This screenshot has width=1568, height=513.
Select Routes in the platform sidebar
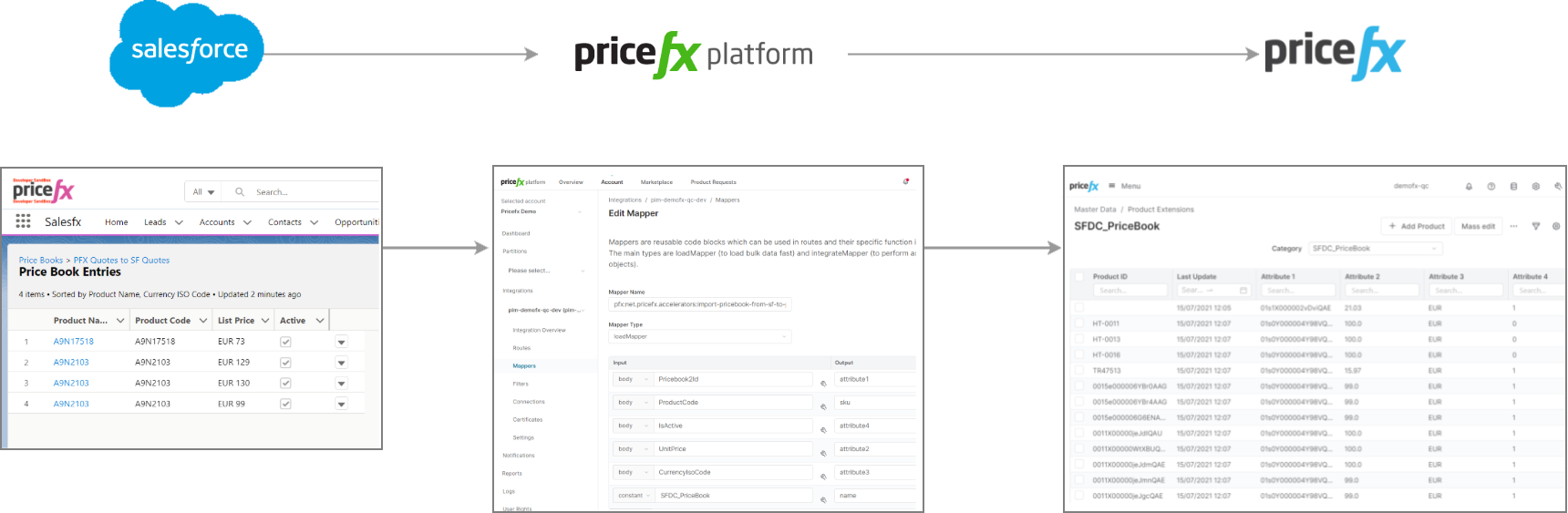pyautogui.click(x=521, y=348)
